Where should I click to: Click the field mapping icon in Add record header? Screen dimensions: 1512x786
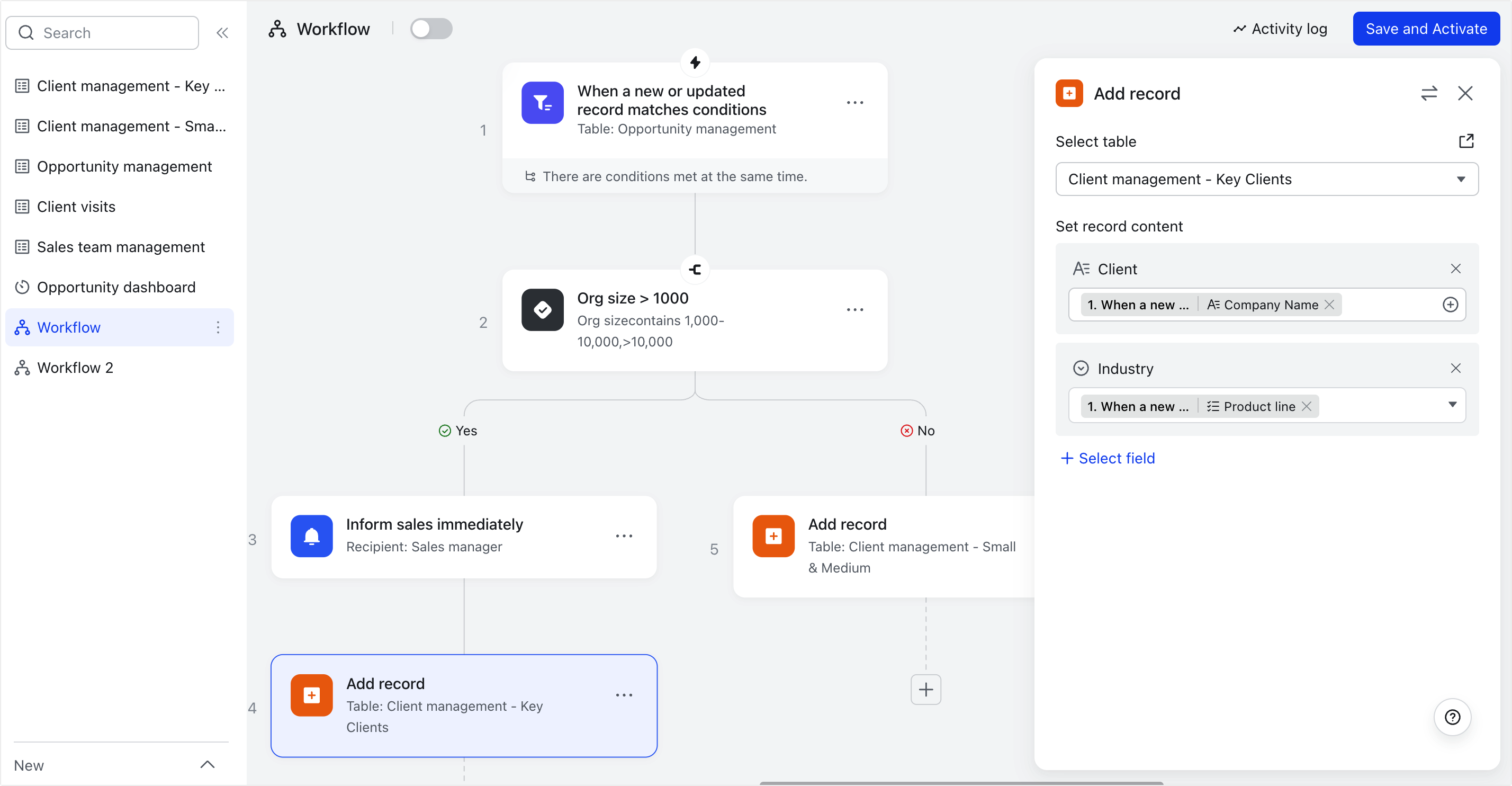[1430, 93]
